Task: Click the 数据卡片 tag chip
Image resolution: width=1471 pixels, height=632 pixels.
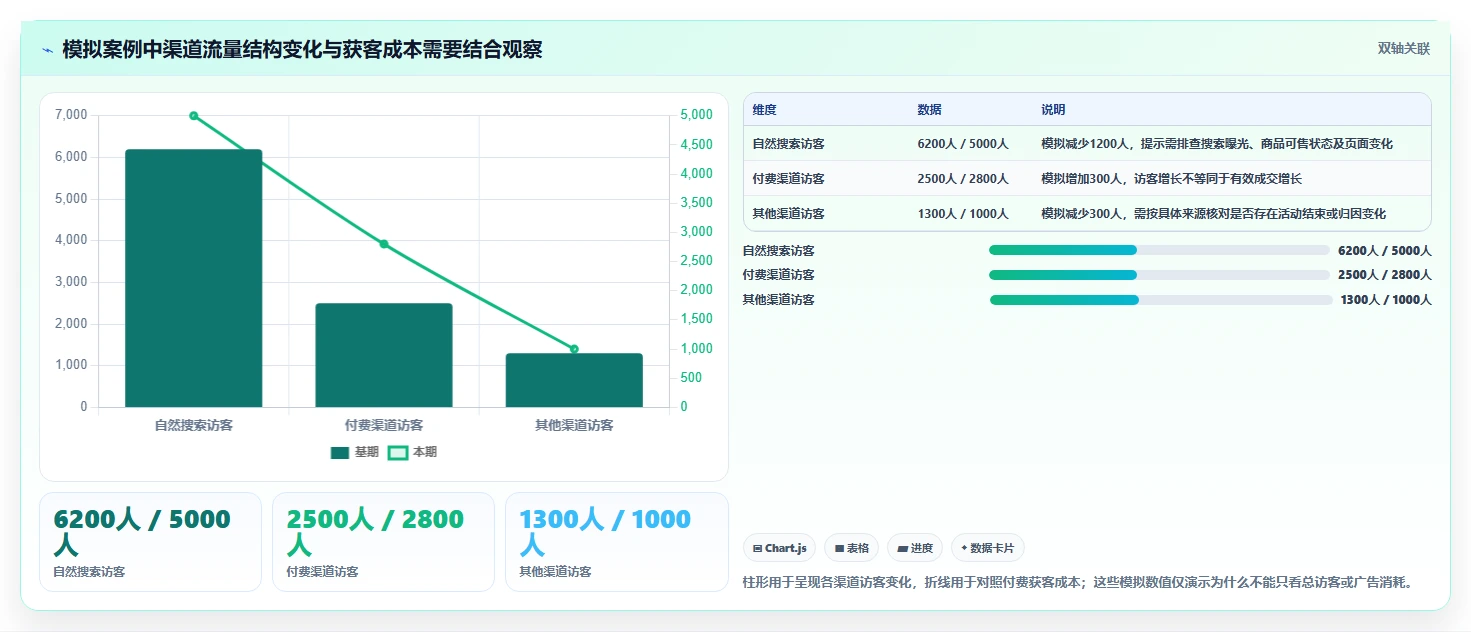Action: pyautogui.click(x=987, y=548)
